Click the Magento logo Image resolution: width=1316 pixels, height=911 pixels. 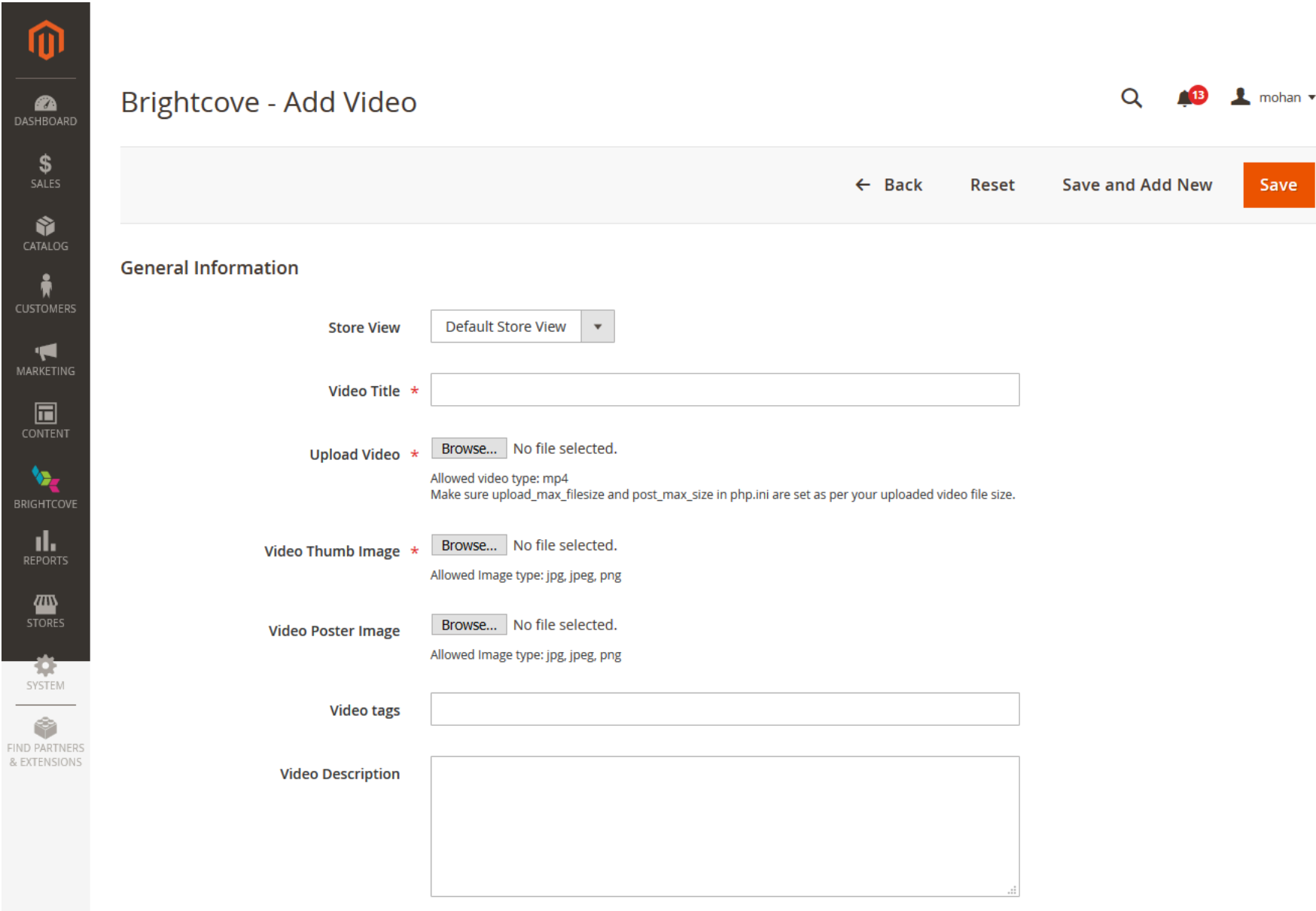(44, 40)
